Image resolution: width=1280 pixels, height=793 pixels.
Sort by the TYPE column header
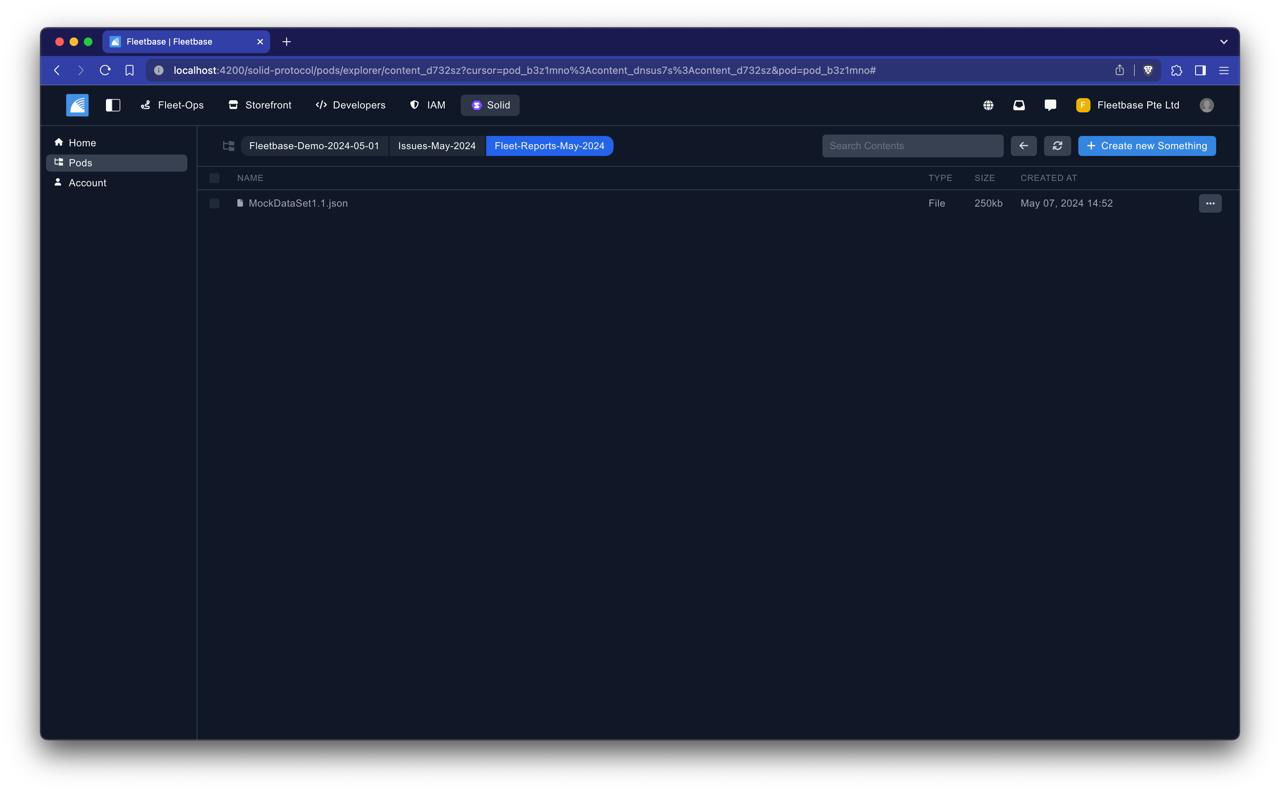[x=940, y=178]
